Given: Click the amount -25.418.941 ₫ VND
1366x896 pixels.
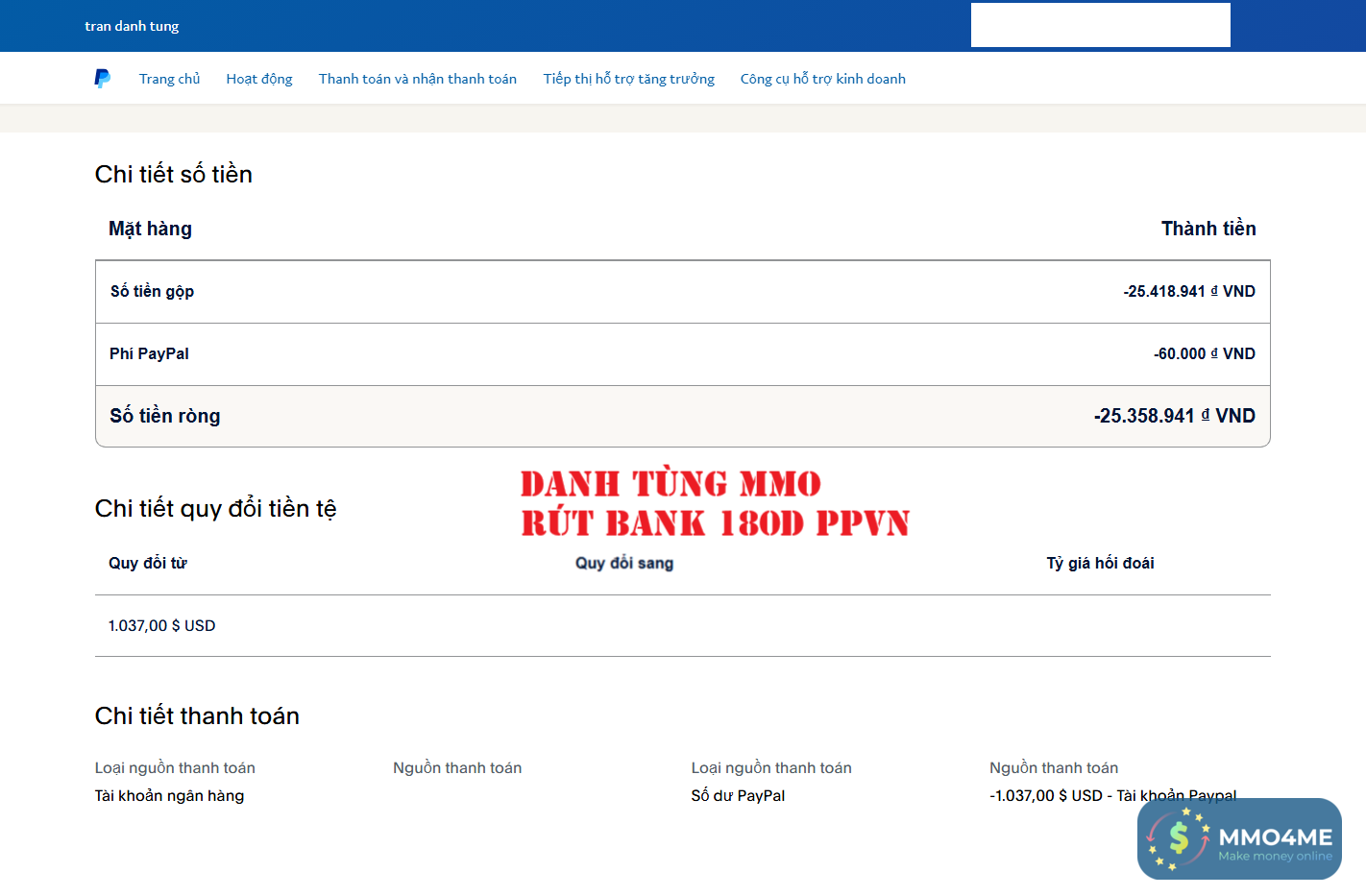Looking at the screenshot, I should tap(1189, 291).
